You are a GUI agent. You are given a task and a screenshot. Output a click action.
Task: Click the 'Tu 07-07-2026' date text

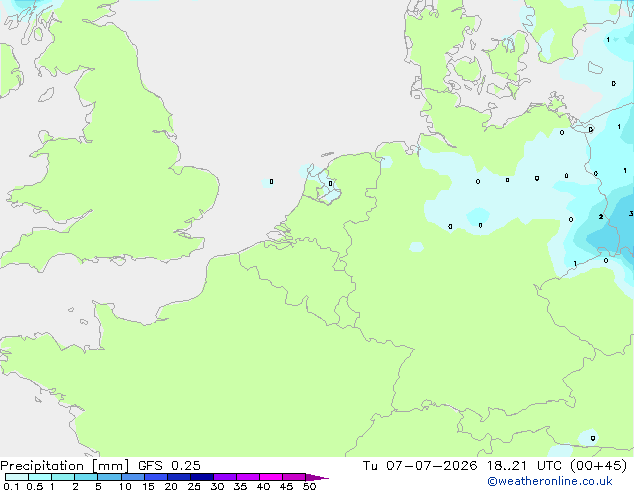420,466
